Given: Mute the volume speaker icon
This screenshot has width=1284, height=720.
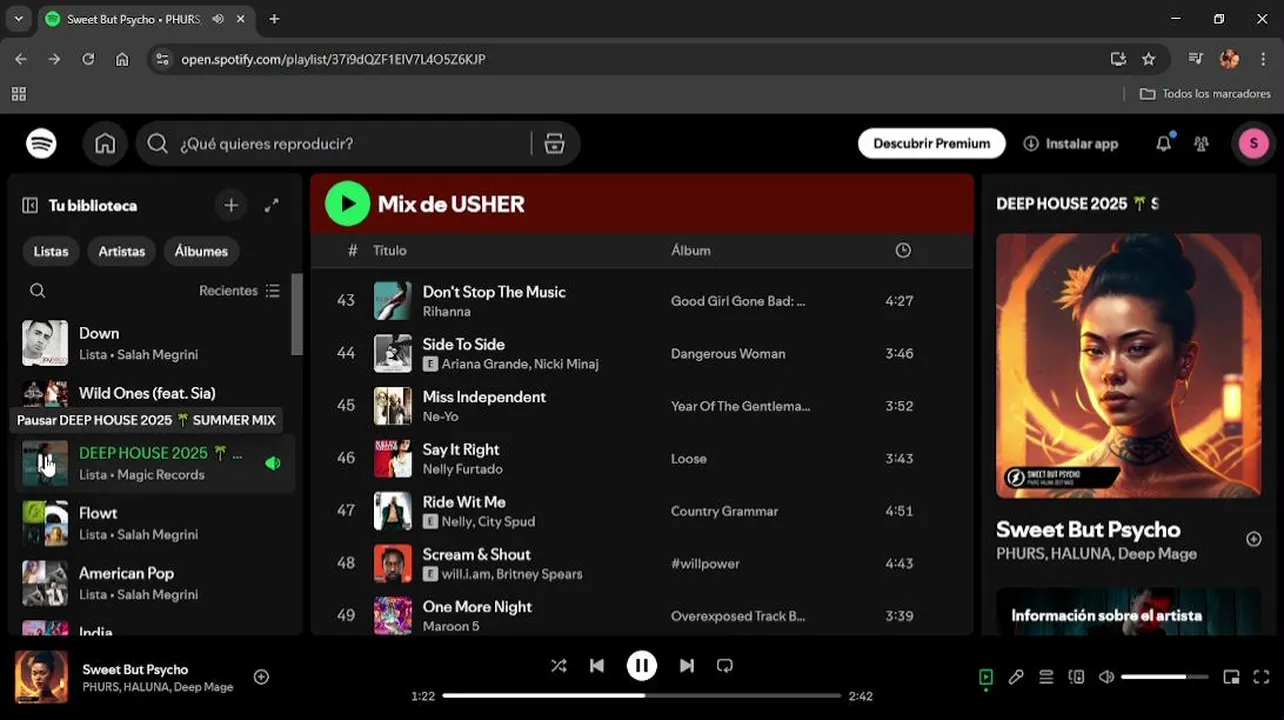Looking at the screenshot, I should tap(1106, 677).
